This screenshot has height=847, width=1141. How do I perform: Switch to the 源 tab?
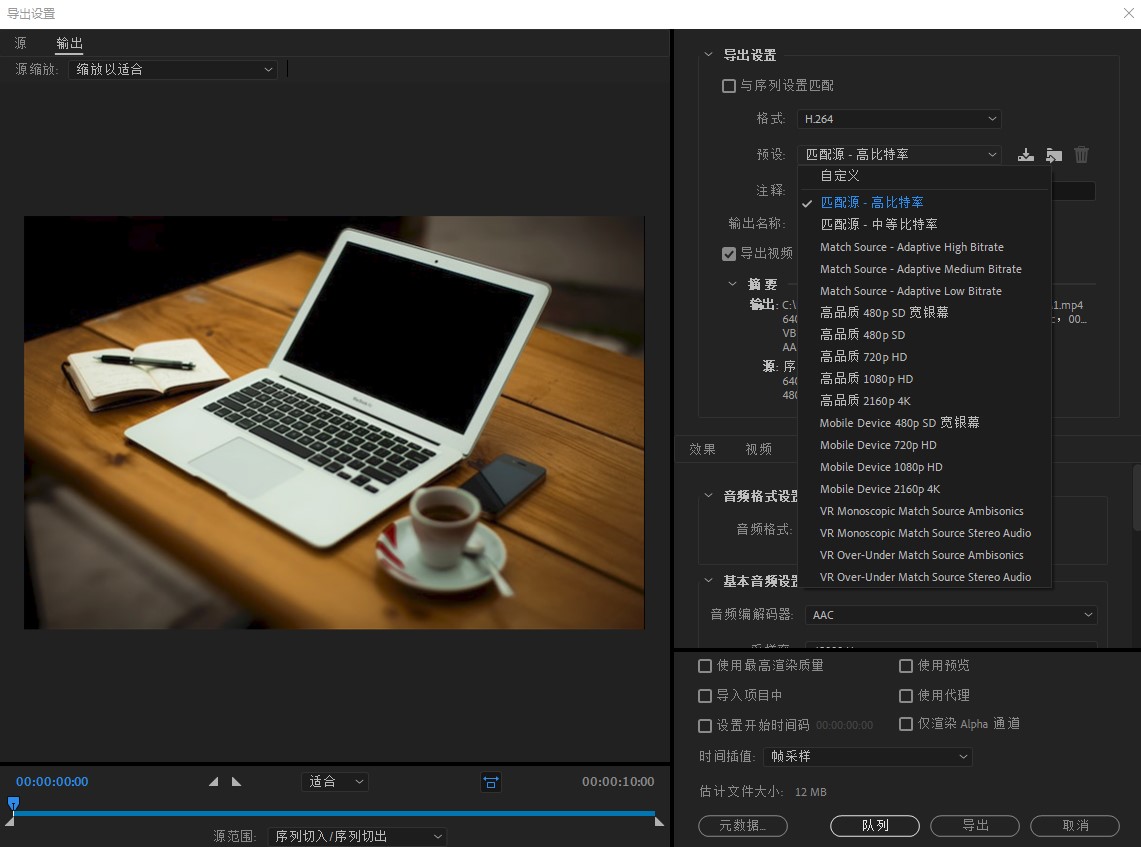pos(21,43)
